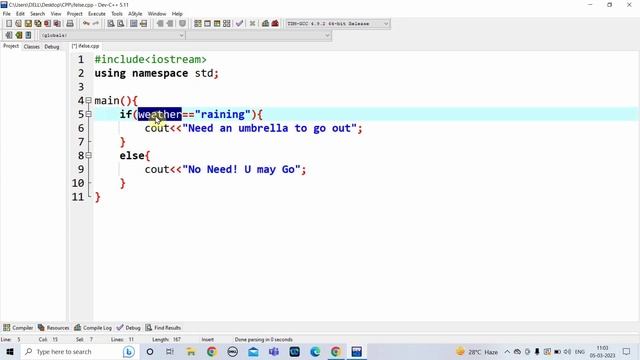Collapse the else block at line 8
Viewport: 640px width, 360px height.
[x=89, y=156]
